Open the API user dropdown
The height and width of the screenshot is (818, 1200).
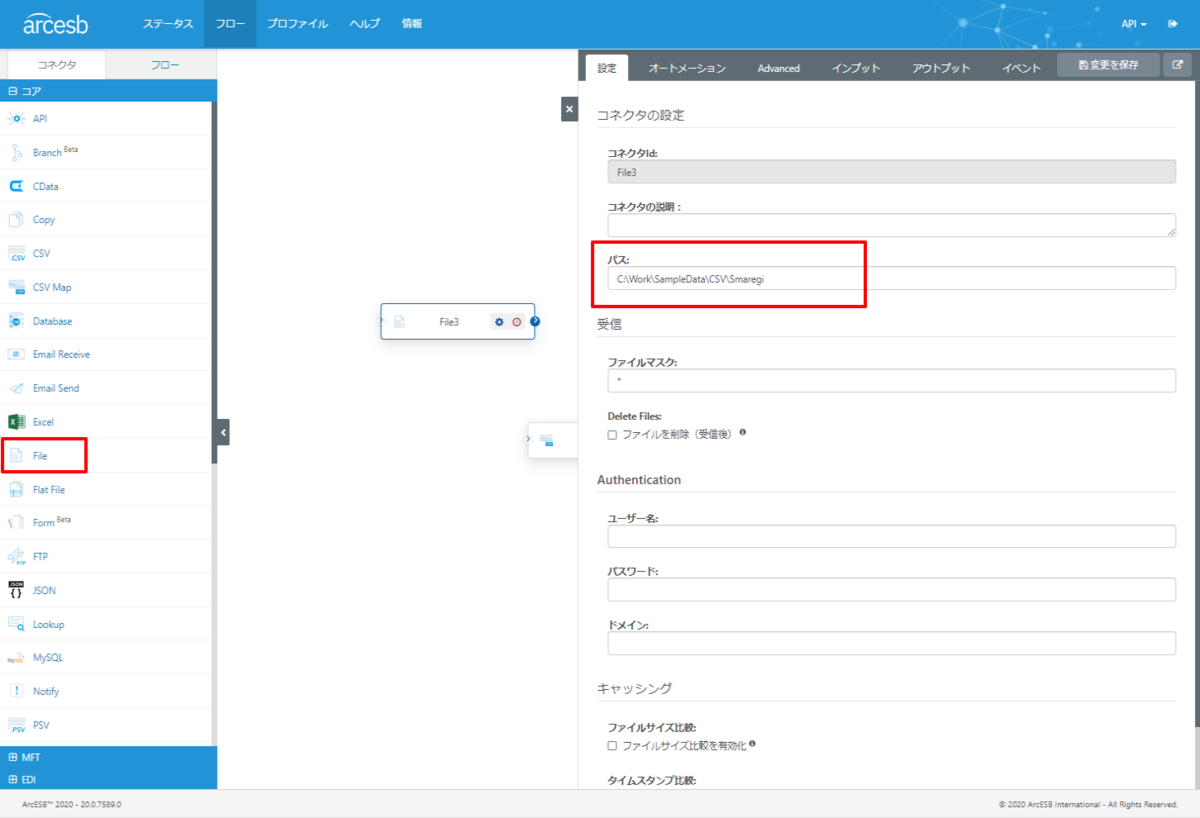point(1134,23)
